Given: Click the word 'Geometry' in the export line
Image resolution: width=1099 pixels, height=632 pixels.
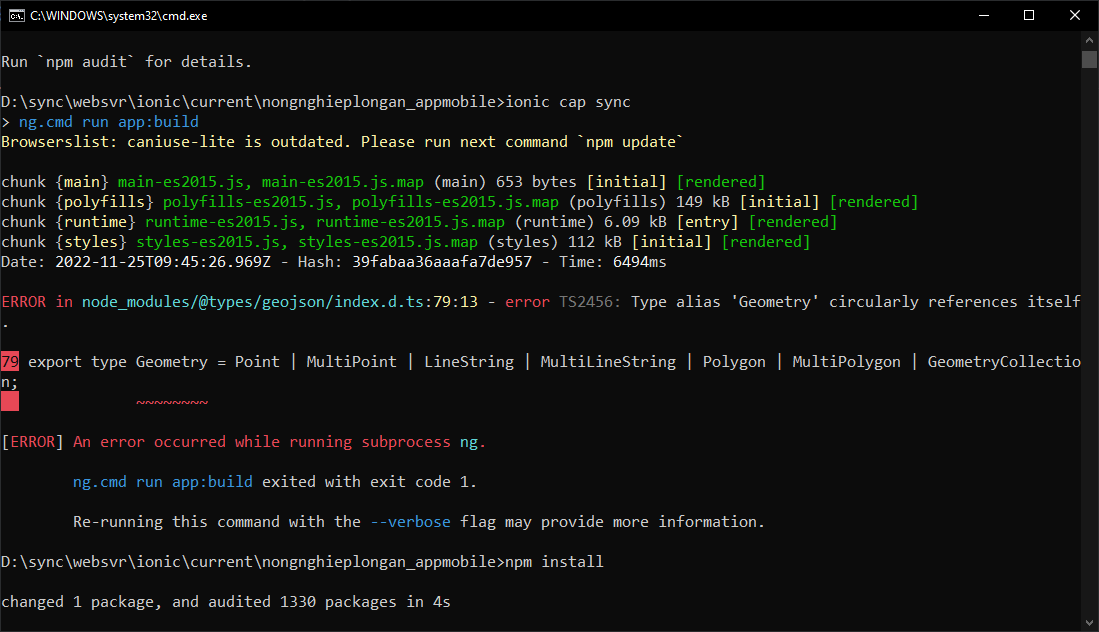Looking at the screenshot, I should pos(172,362).
